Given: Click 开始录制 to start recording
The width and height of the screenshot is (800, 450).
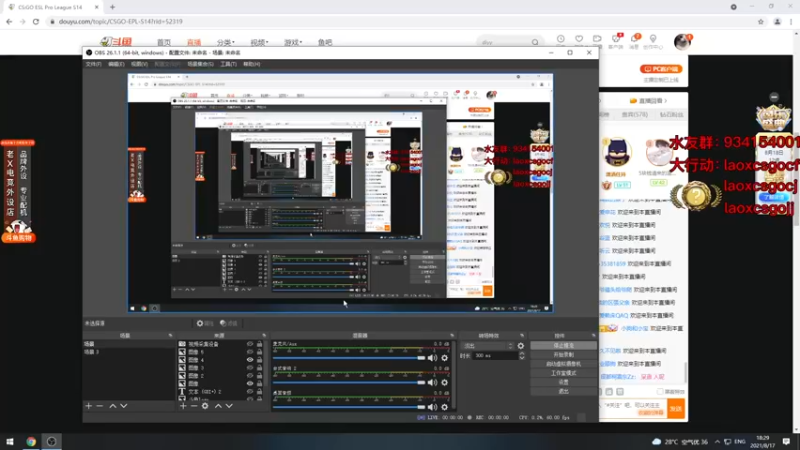Looking at the screenshot, I should [x=563, y=355].
